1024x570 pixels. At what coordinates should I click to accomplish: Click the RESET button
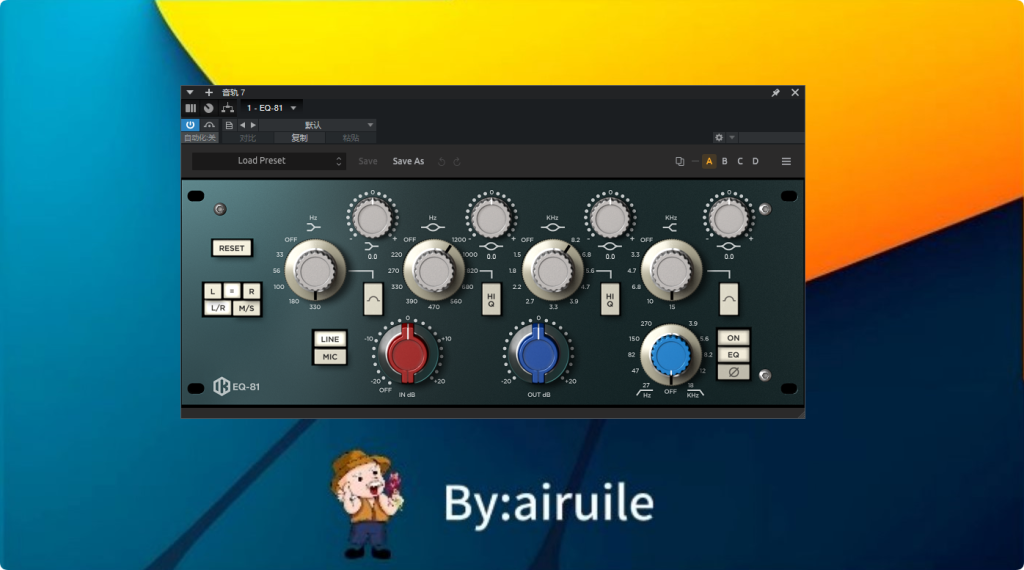(x=232, y=248)
